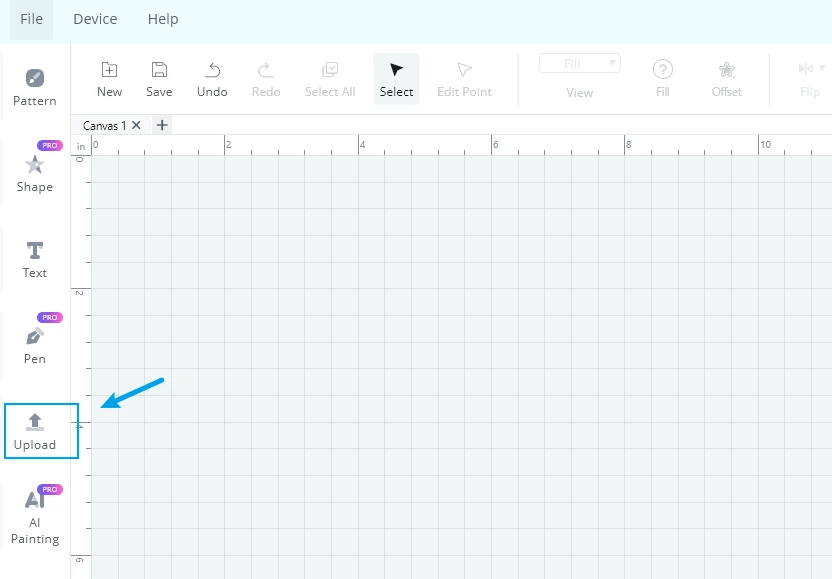Switch to Edit Point tool
The image size is (832, 579).
pyautogui.click(x=464, y=79)
